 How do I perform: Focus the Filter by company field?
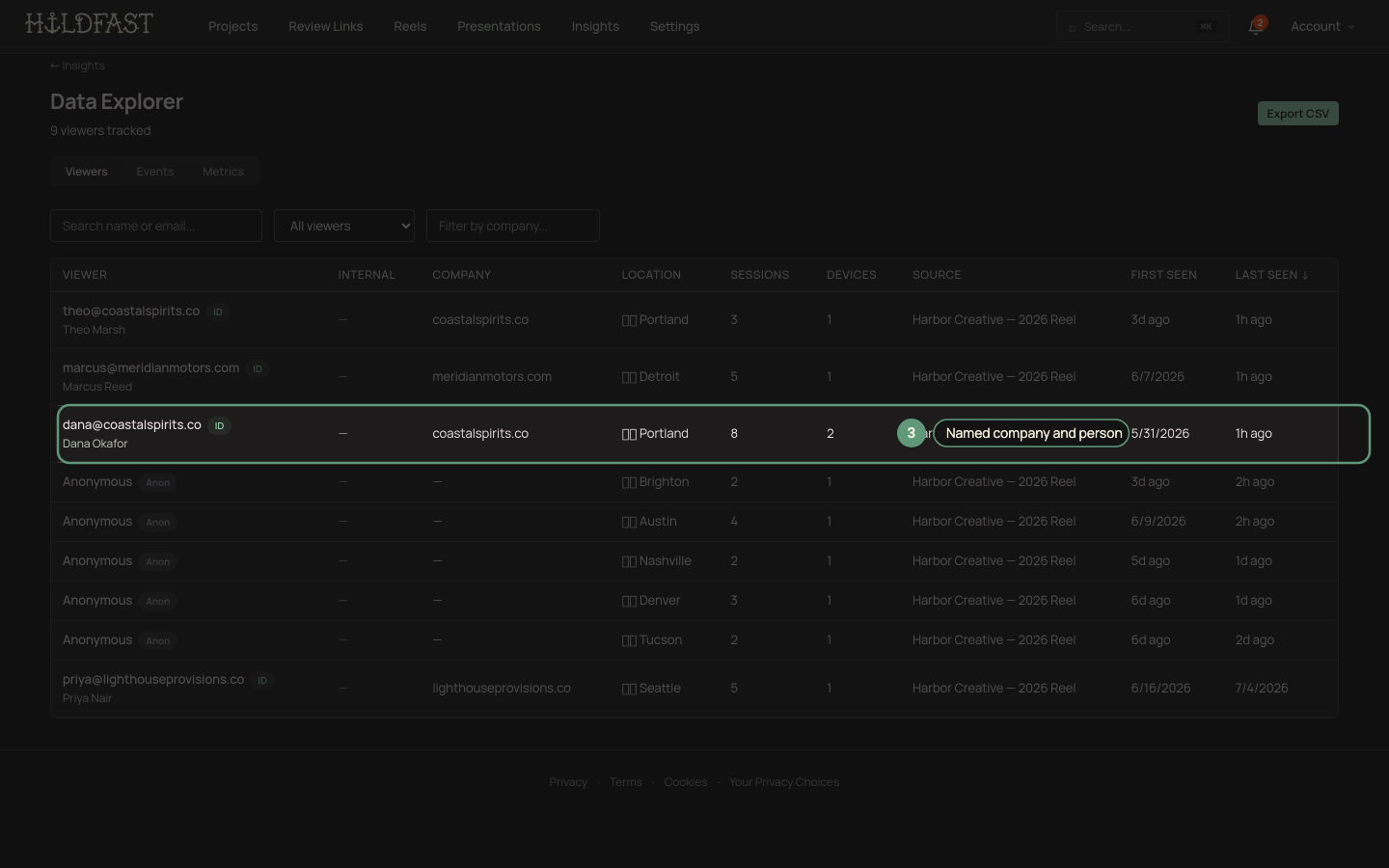click(513, 226)
